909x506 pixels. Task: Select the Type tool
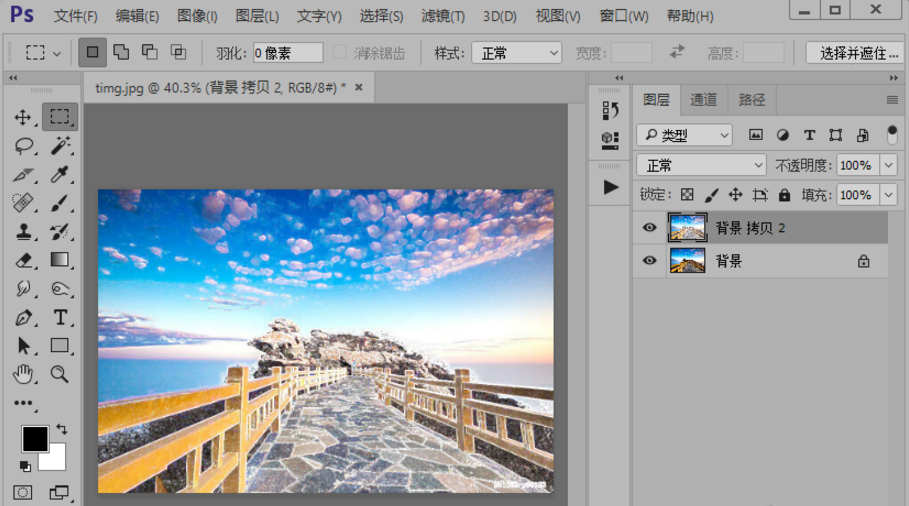59,317
